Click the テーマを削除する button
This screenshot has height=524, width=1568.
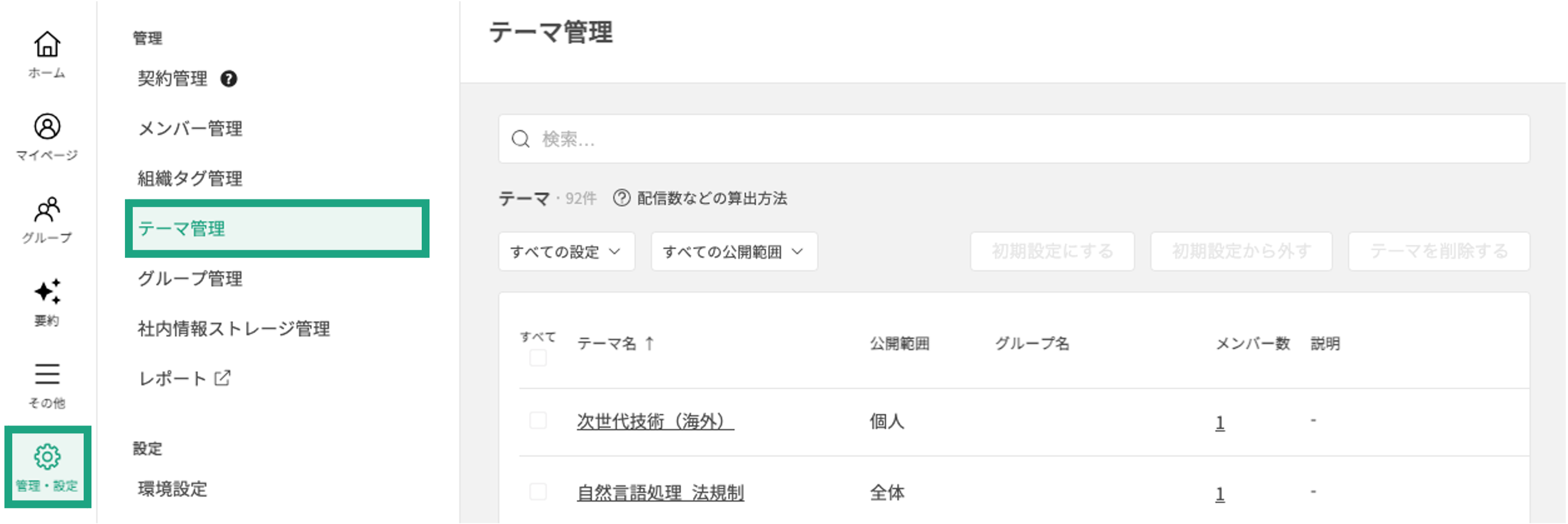[1439, 251]
